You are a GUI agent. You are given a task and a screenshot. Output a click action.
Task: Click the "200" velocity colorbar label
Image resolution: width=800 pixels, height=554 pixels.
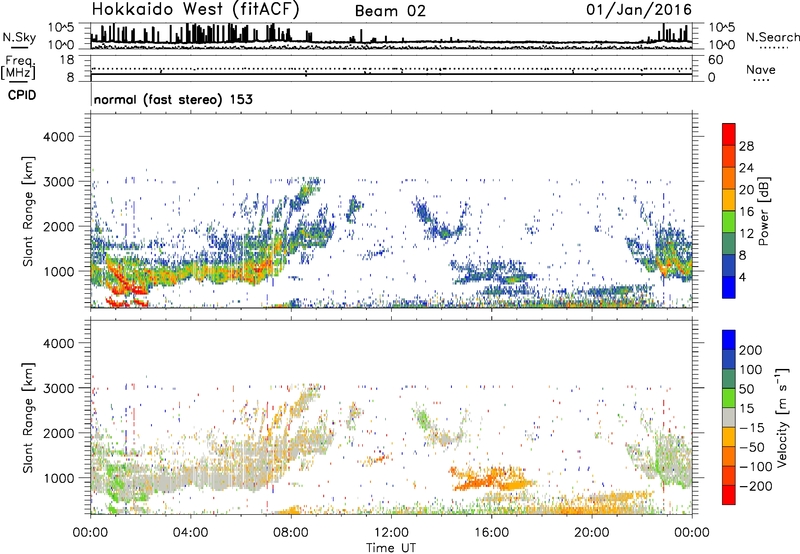click(751, 350)
